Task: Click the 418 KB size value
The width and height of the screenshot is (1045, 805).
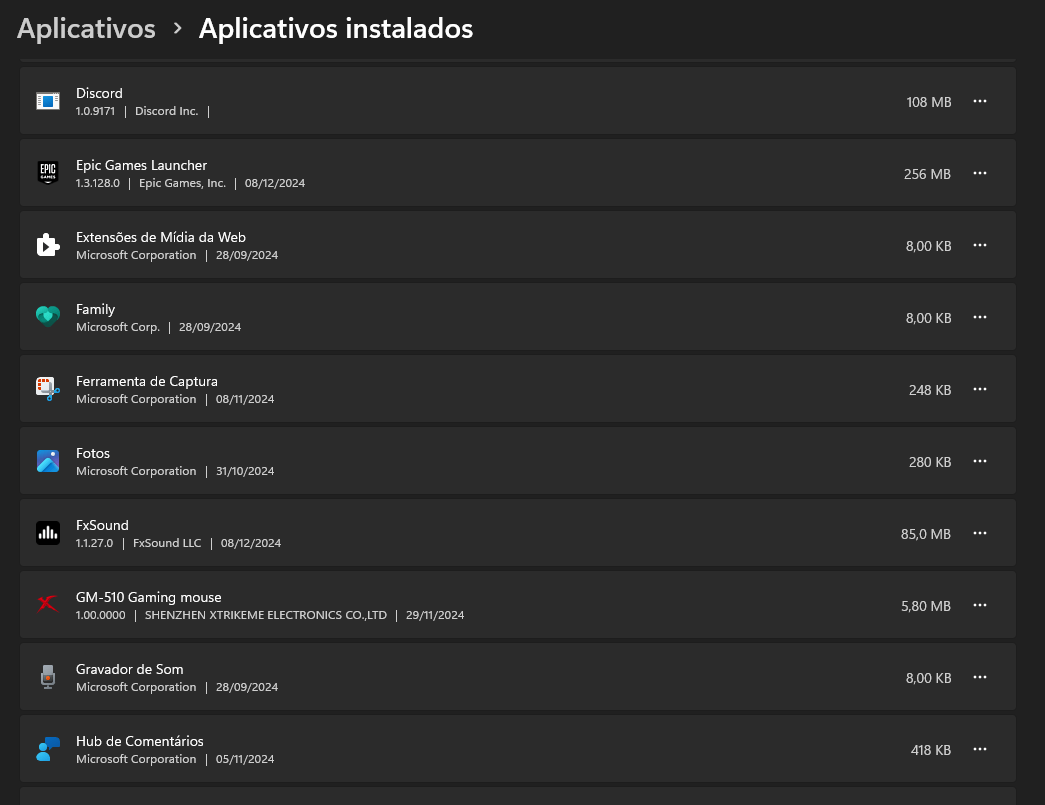Action: pyautogui.click(x=930, y=750)
